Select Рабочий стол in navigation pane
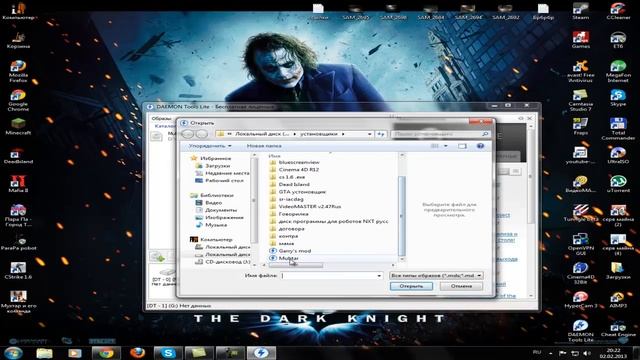 point(224,180)
